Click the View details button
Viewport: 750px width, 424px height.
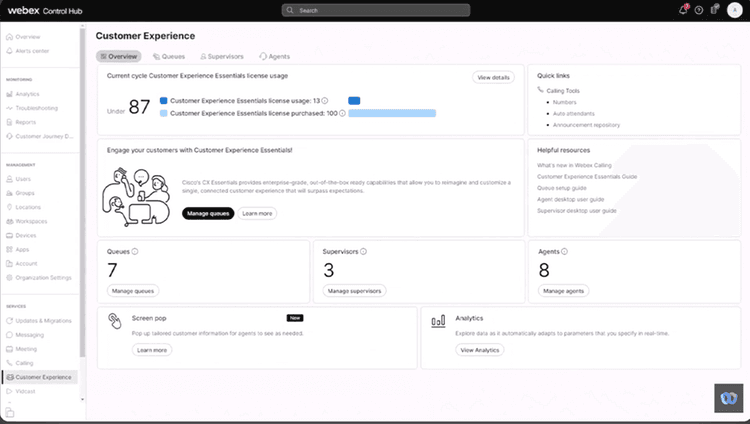[x=493, y=77]
